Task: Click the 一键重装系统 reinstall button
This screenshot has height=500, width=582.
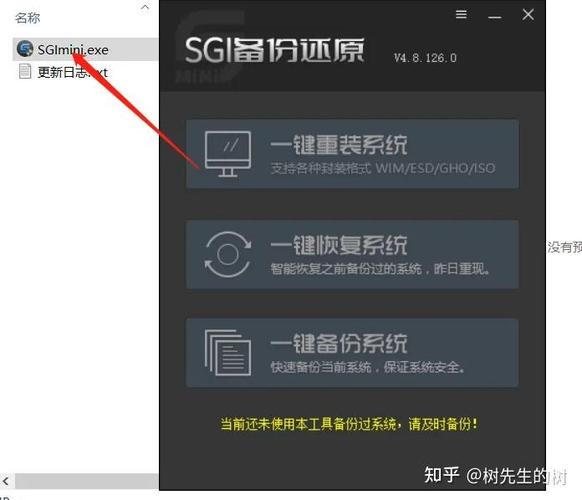Action: (x=352, y=154)
